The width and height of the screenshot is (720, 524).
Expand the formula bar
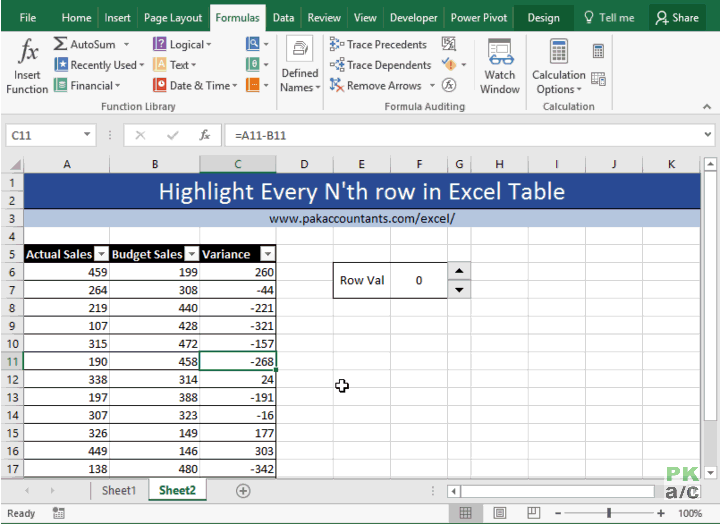click(x=707, y=135)
